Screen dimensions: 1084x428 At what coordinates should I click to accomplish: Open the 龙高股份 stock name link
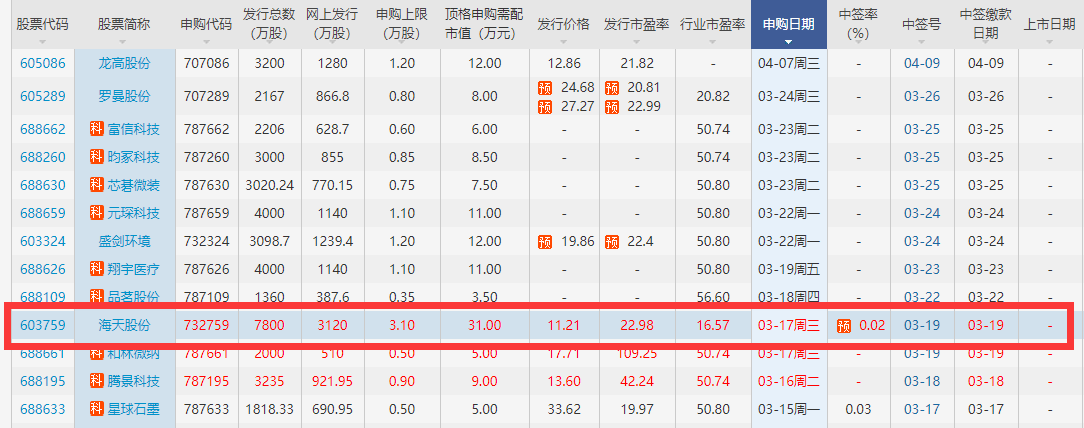(124, 63)
